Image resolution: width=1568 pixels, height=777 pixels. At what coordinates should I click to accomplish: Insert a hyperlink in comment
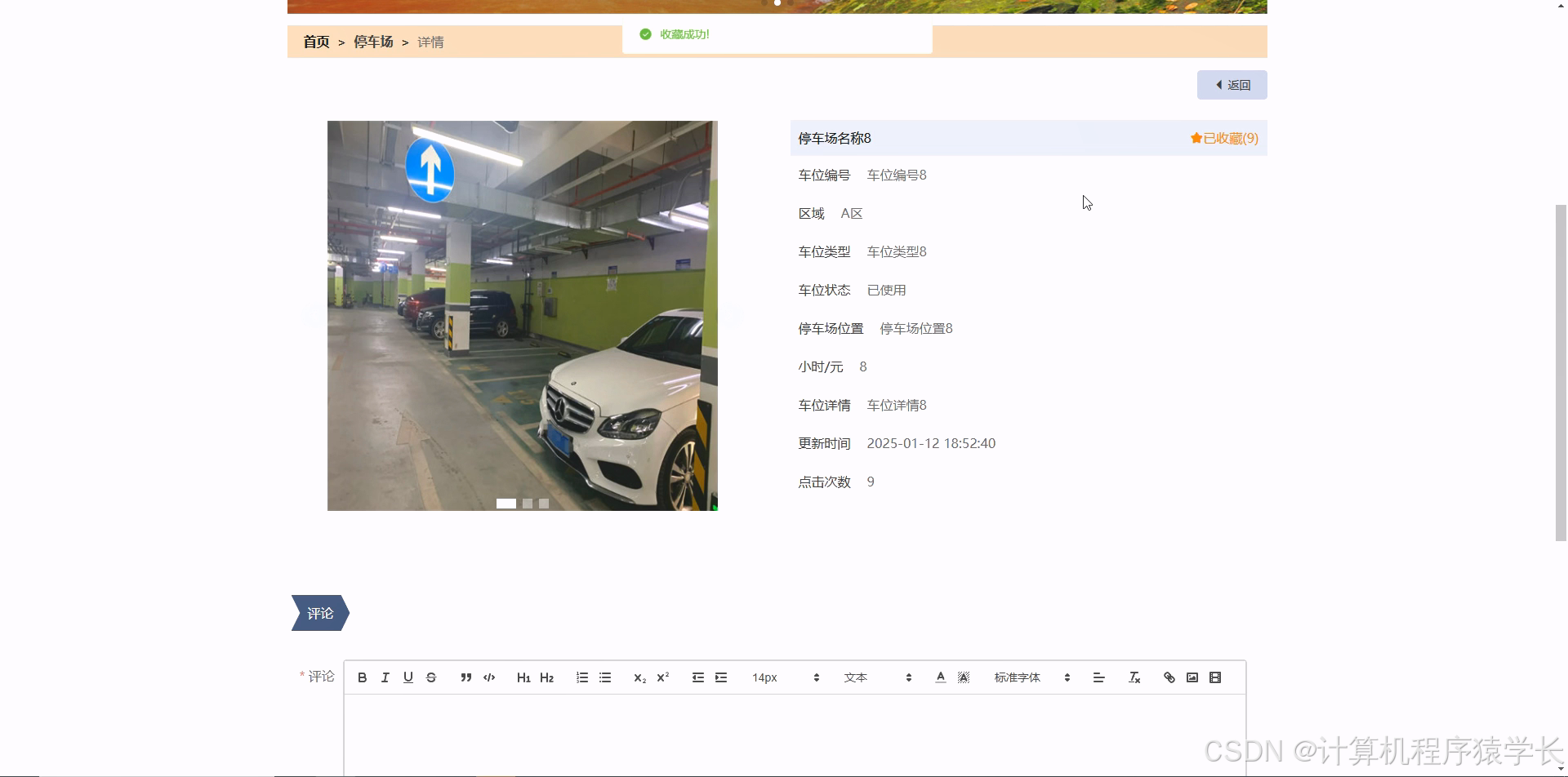coord(1169,677)
